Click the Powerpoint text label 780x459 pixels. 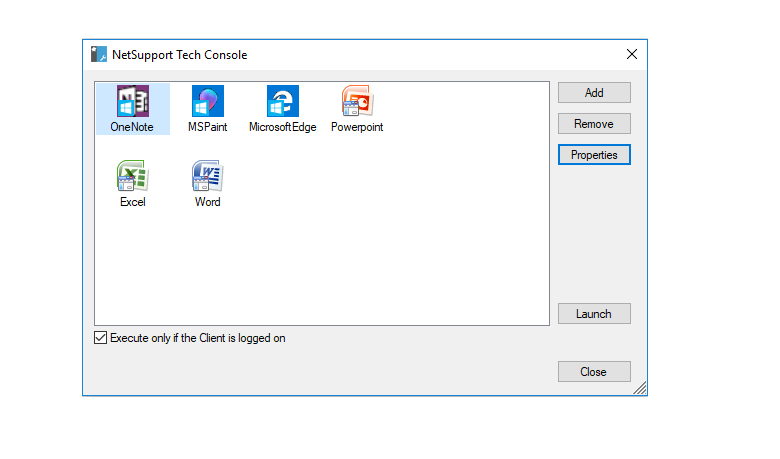[357, 127]
